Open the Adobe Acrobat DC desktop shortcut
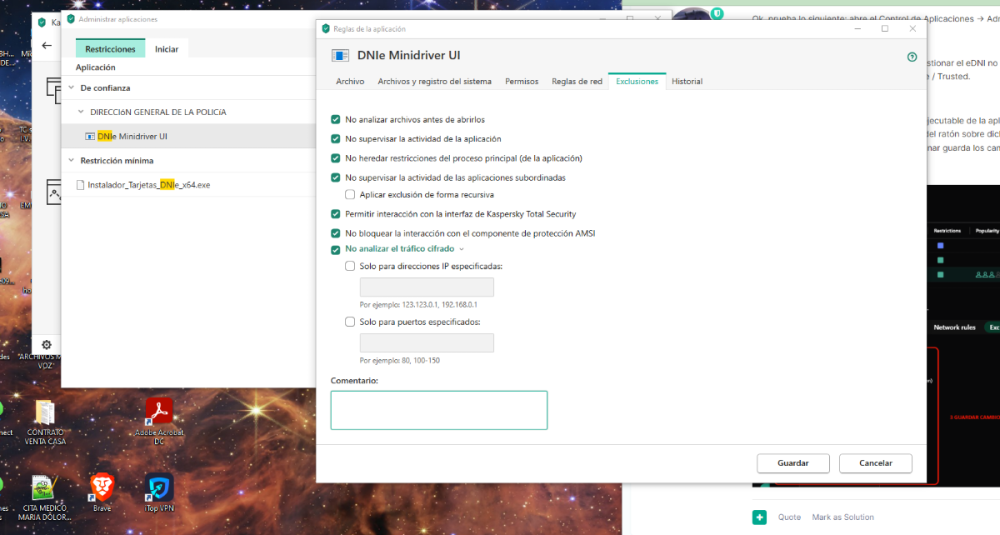1000x535 pixels. [x=159, y=411]
